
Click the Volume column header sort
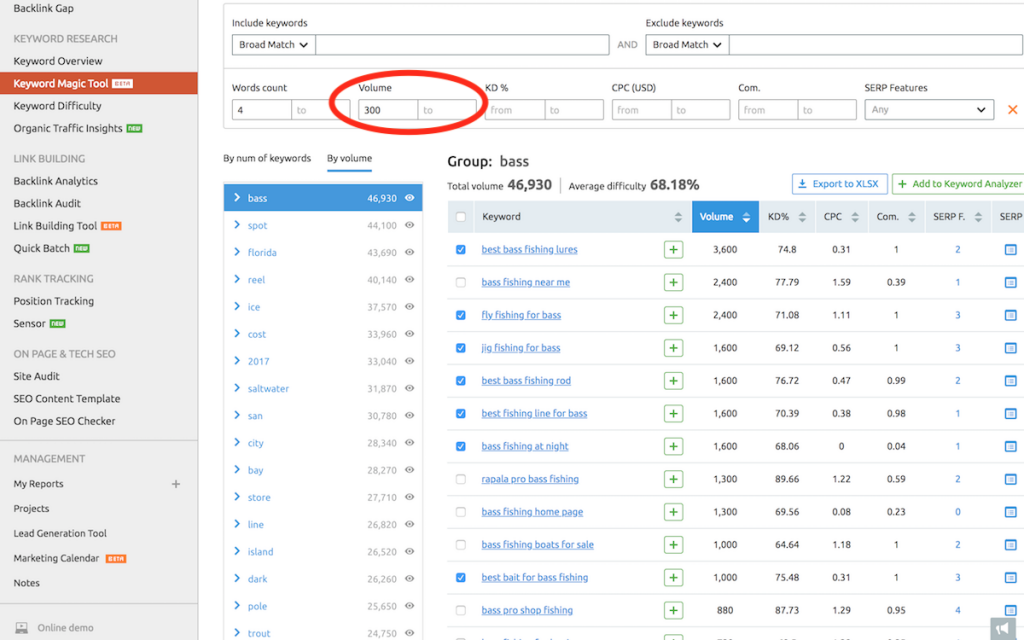(x=725, y=217)
